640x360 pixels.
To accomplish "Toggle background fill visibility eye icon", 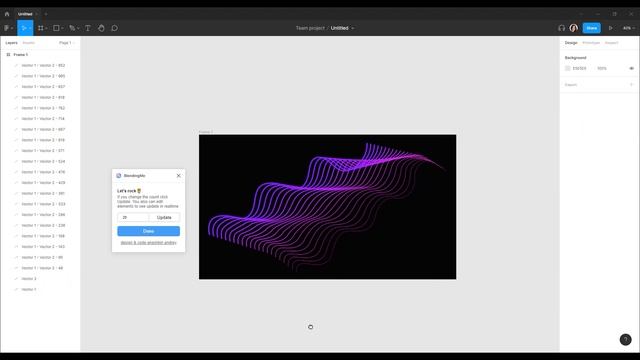I will click(x=631, y=69).
